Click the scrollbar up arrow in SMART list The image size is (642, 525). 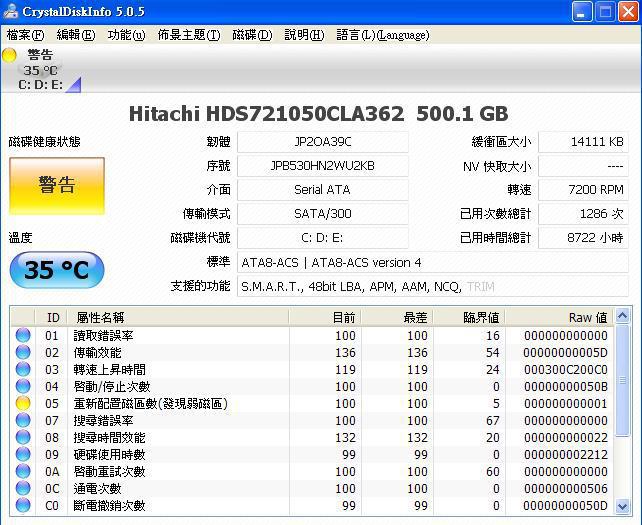(622, 316)
